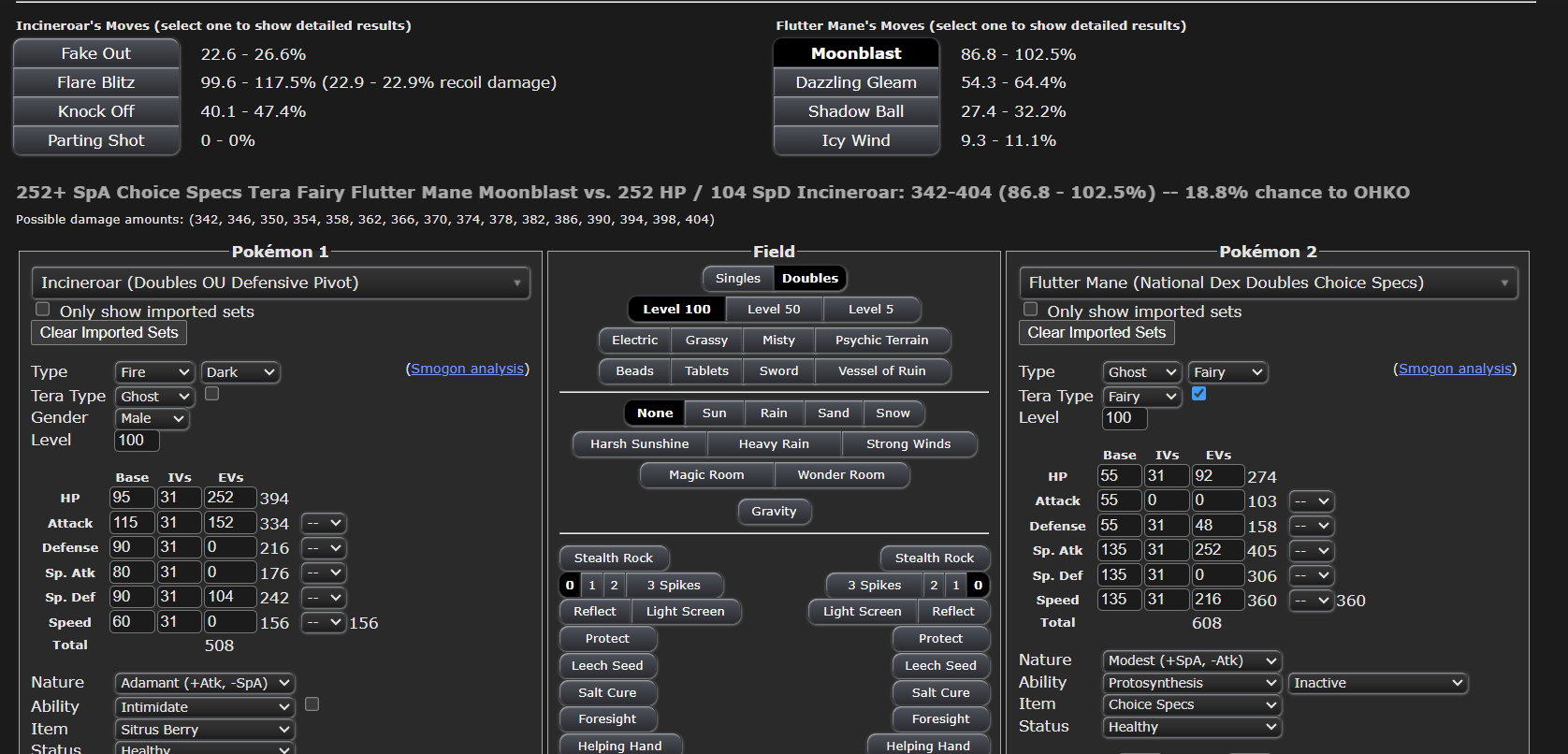Select Incineroar's Flare Blitz move
1568x754 pixels.
pyautogui.click(x=96, y=82)
